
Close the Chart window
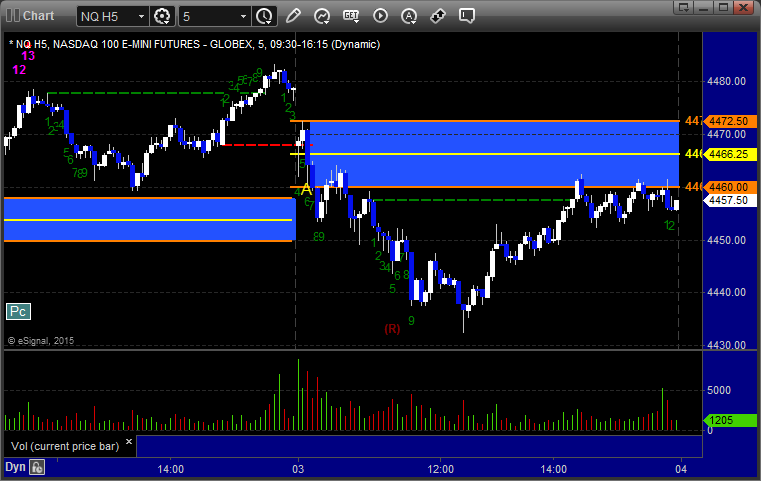[x=743, y=8]
